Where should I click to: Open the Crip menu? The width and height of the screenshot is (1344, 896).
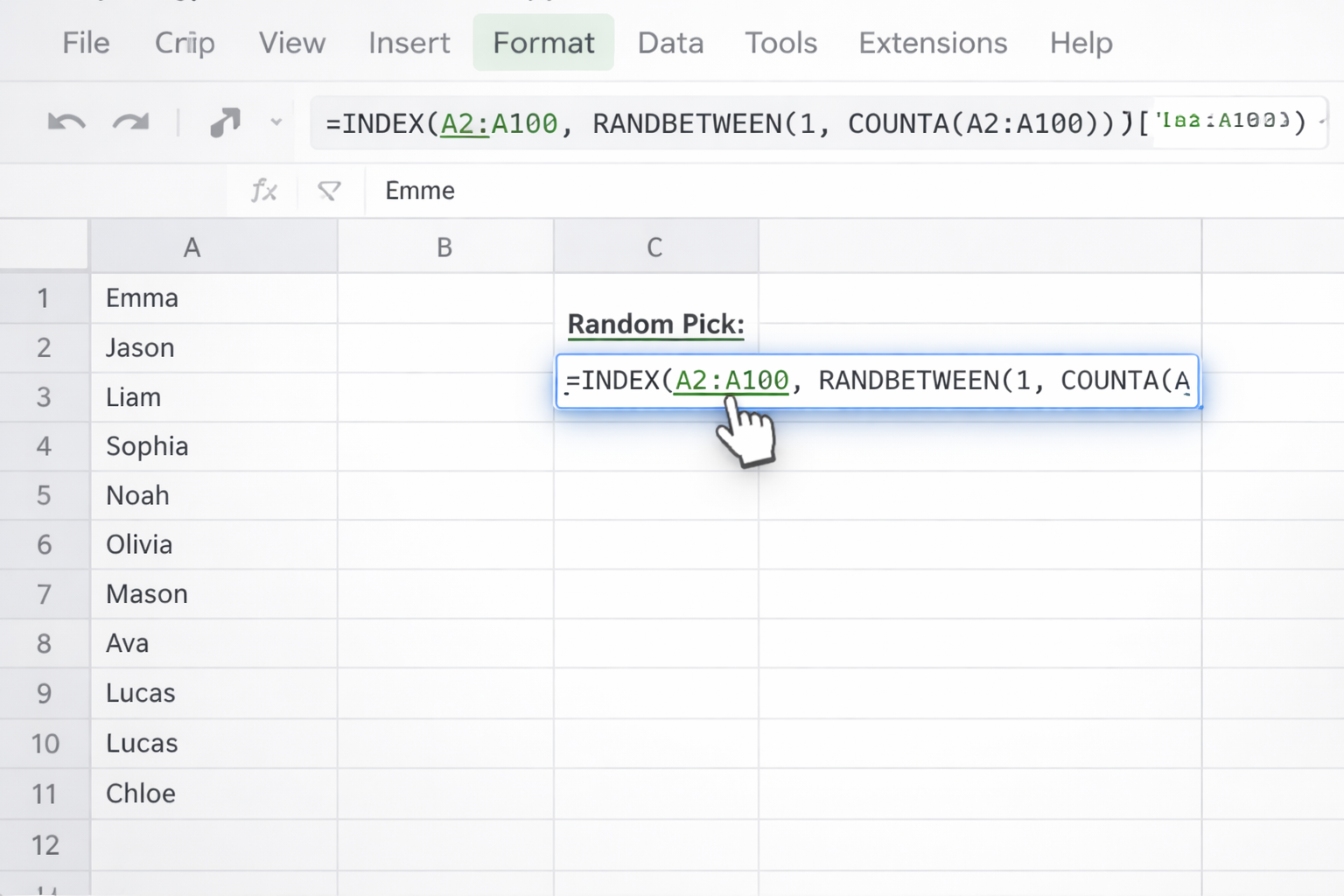(x=185, y=43)
